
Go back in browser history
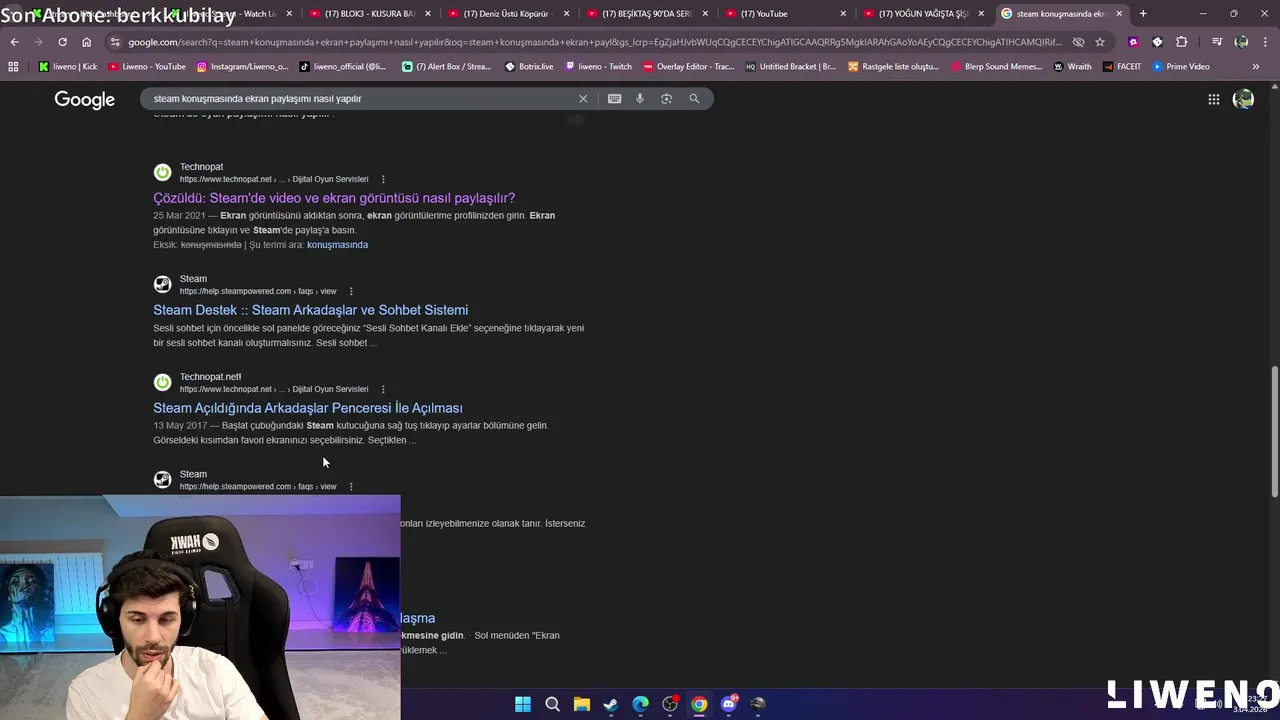[x=14, y=42]
